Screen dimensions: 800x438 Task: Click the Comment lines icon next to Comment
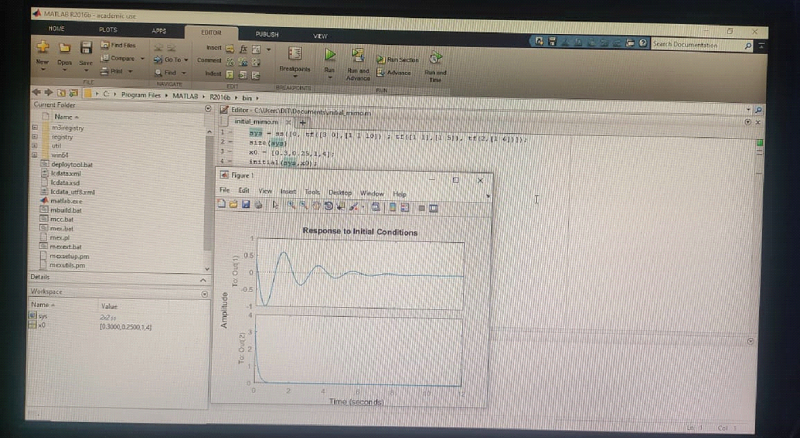click(230, 62)
